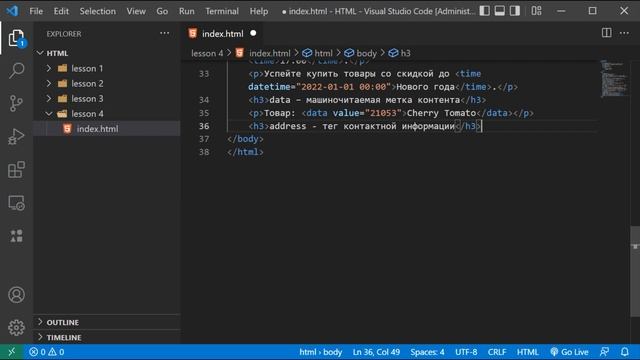Screen dimensions: 640x360
Task: Open the Source Control view
Action: tap(16, 104)
